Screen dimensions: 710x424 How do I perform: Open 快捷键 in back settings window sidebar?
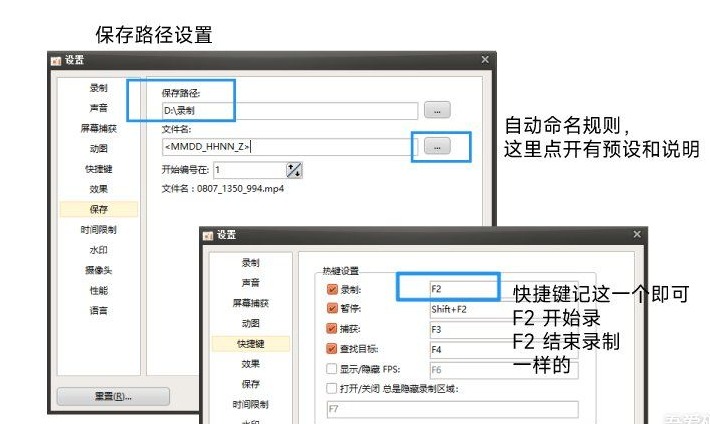98,169
